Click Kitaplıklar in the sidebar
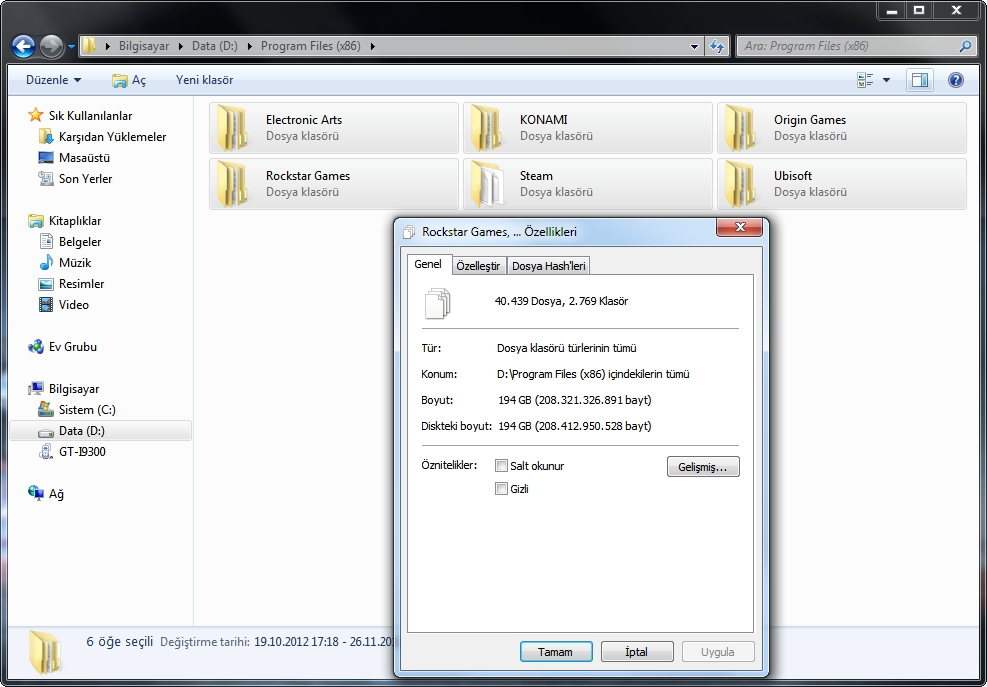The width and height of the screenshot is (987, 687). pos(75,221)
